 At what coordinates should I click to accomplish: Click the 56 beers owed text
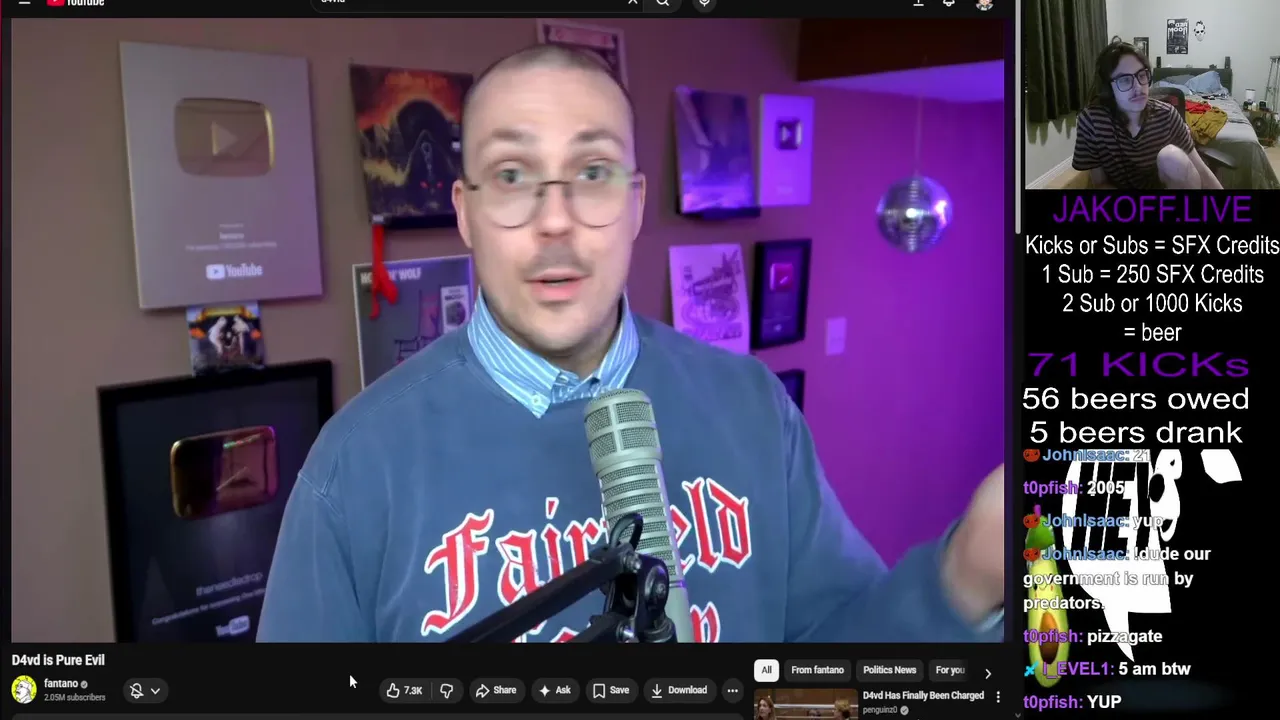coord(1135,398)
